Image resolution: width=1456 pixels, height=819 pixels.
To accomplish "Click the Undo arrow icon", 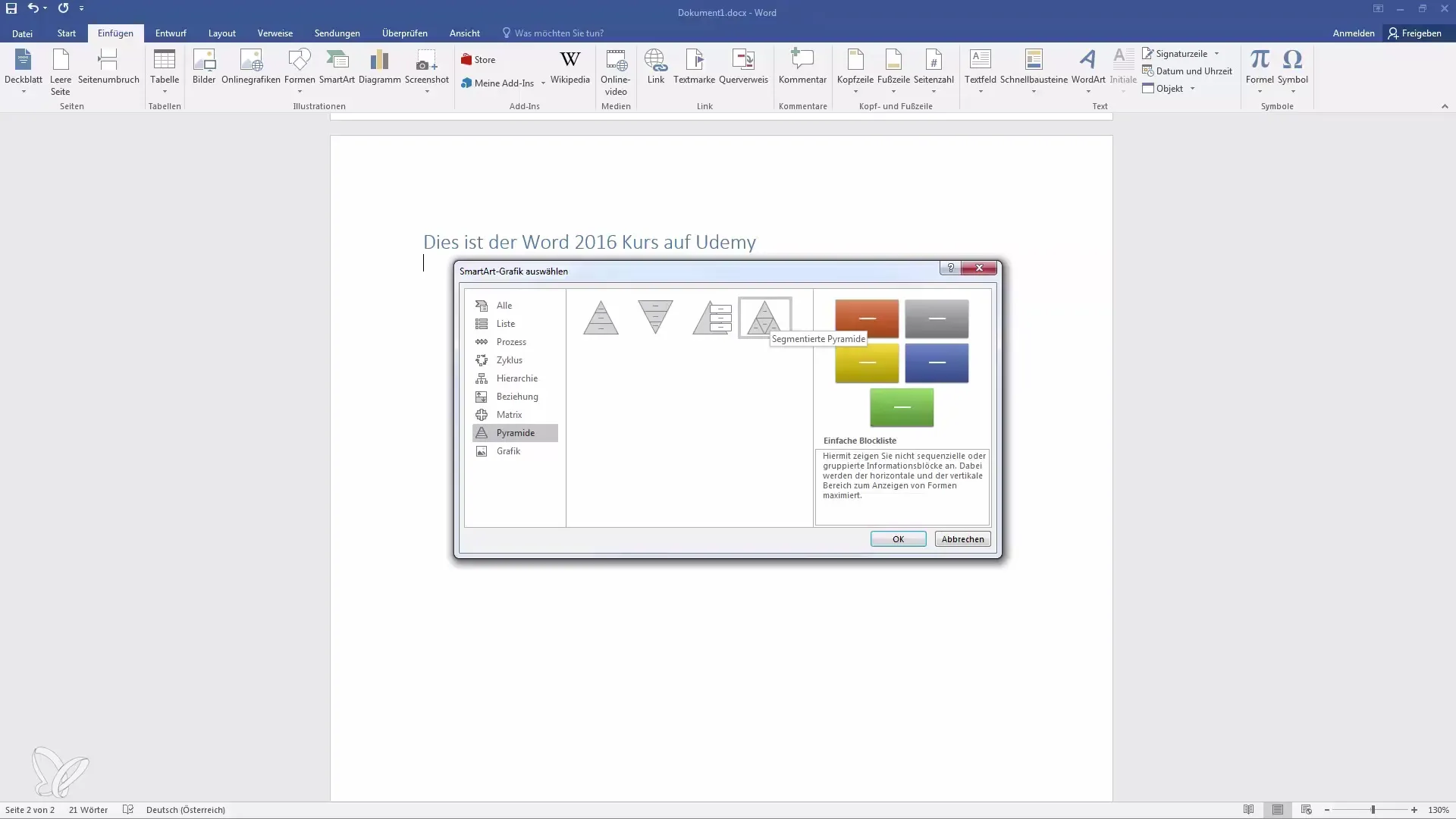I will 33,8.
